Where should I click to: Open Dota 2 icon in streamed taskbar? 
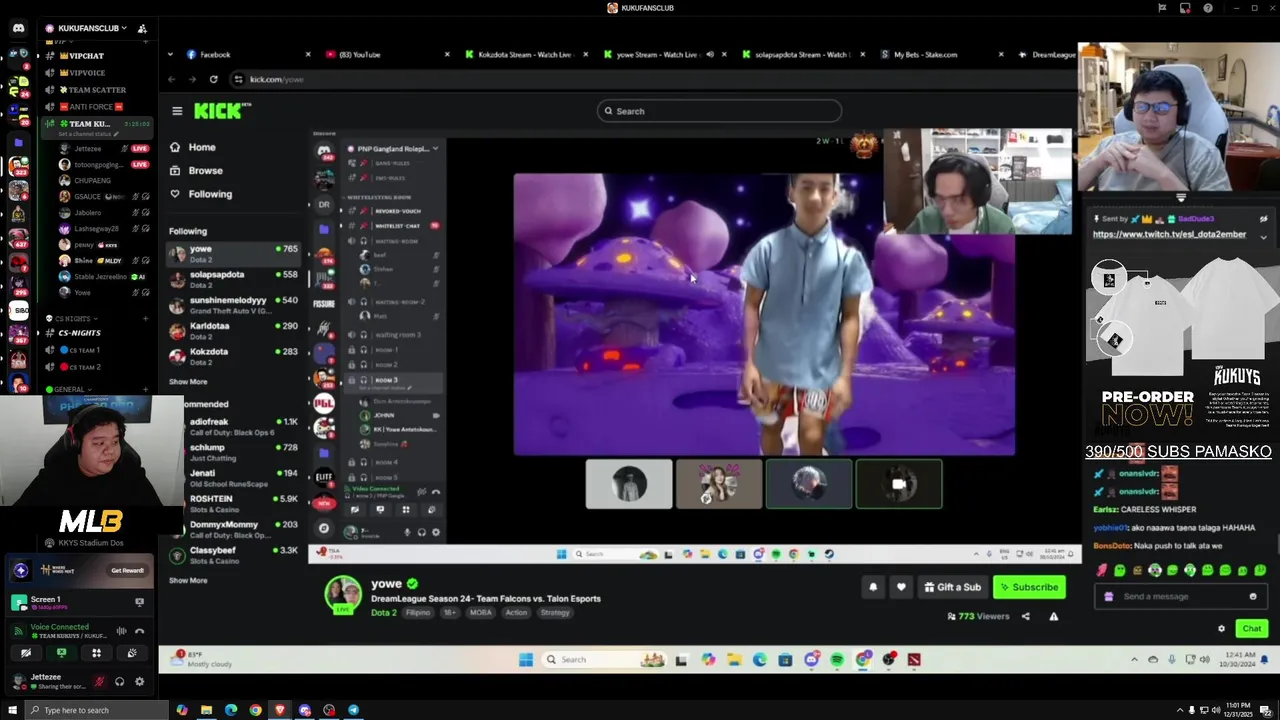tap(914, 659)
